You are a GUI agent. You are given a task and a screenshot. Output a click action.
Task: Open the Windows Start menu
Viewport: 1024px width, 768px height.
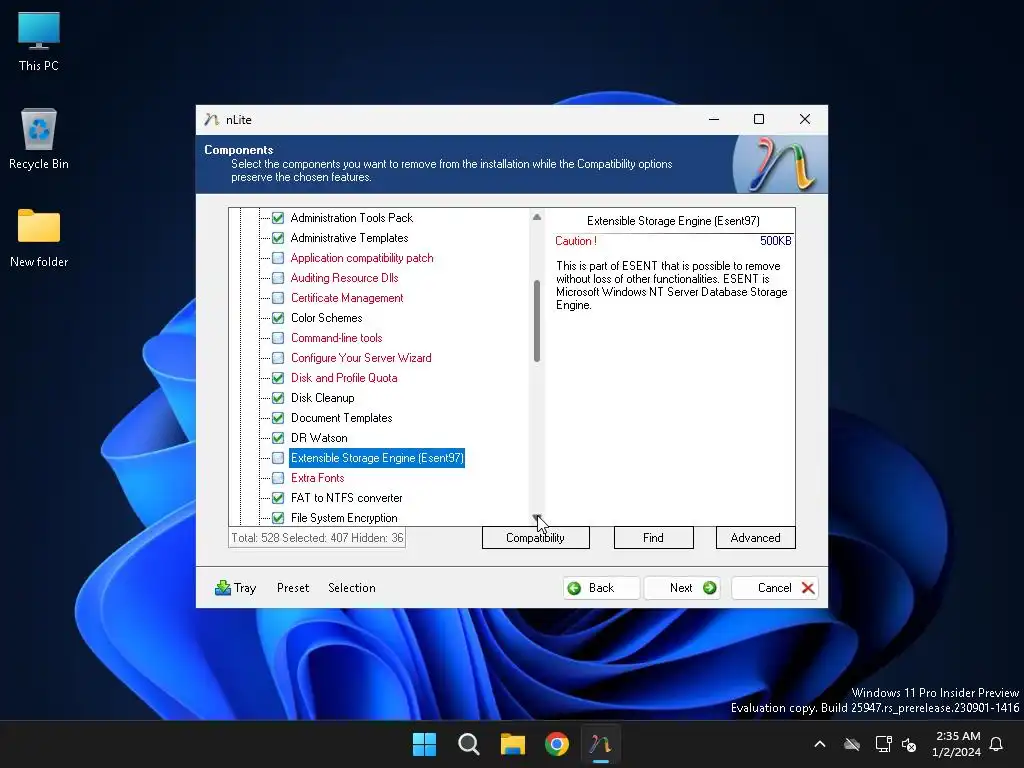[x=424, y=744]
